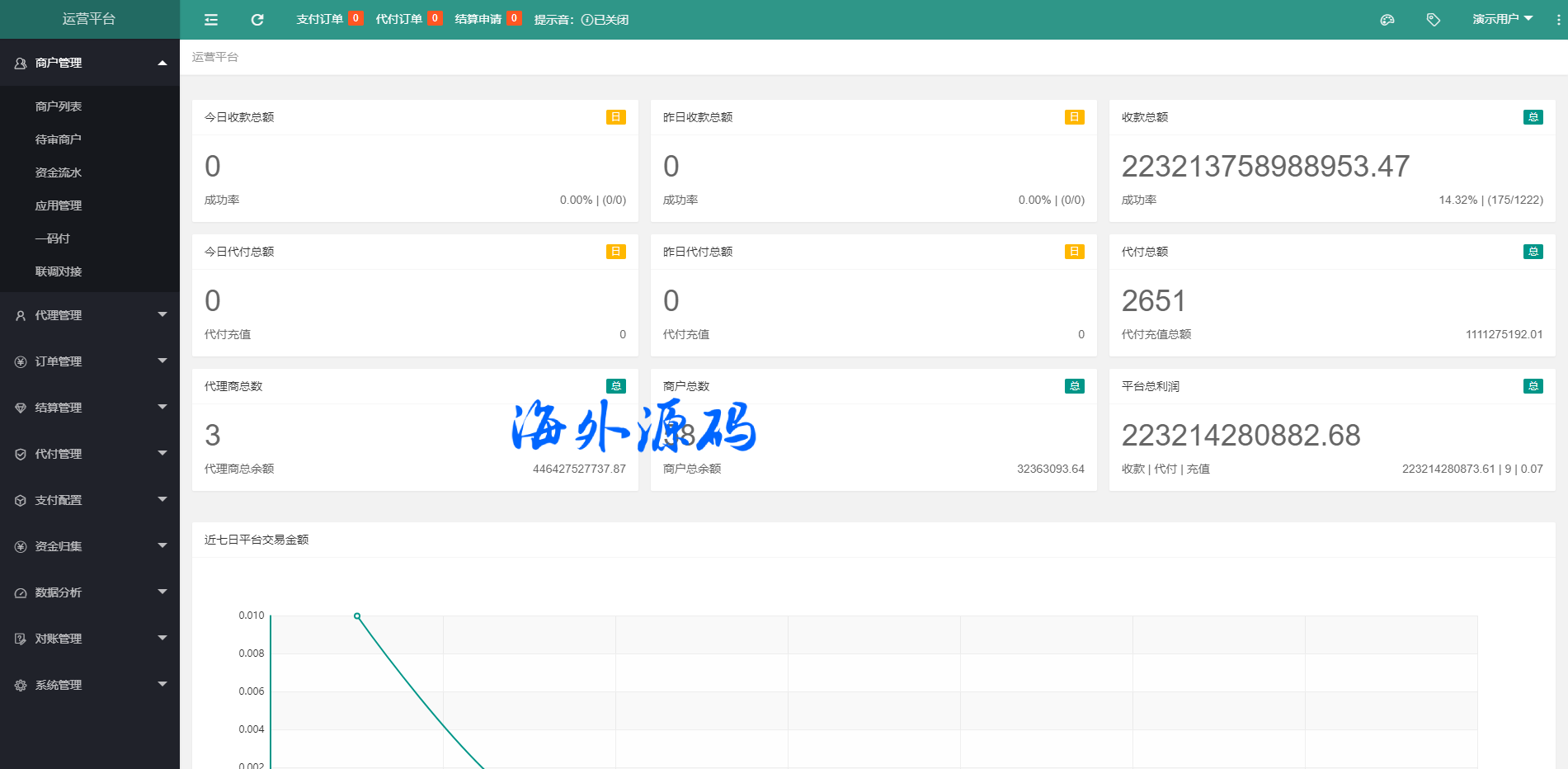Click the 支付订单 link in top bar

[320, 19]
